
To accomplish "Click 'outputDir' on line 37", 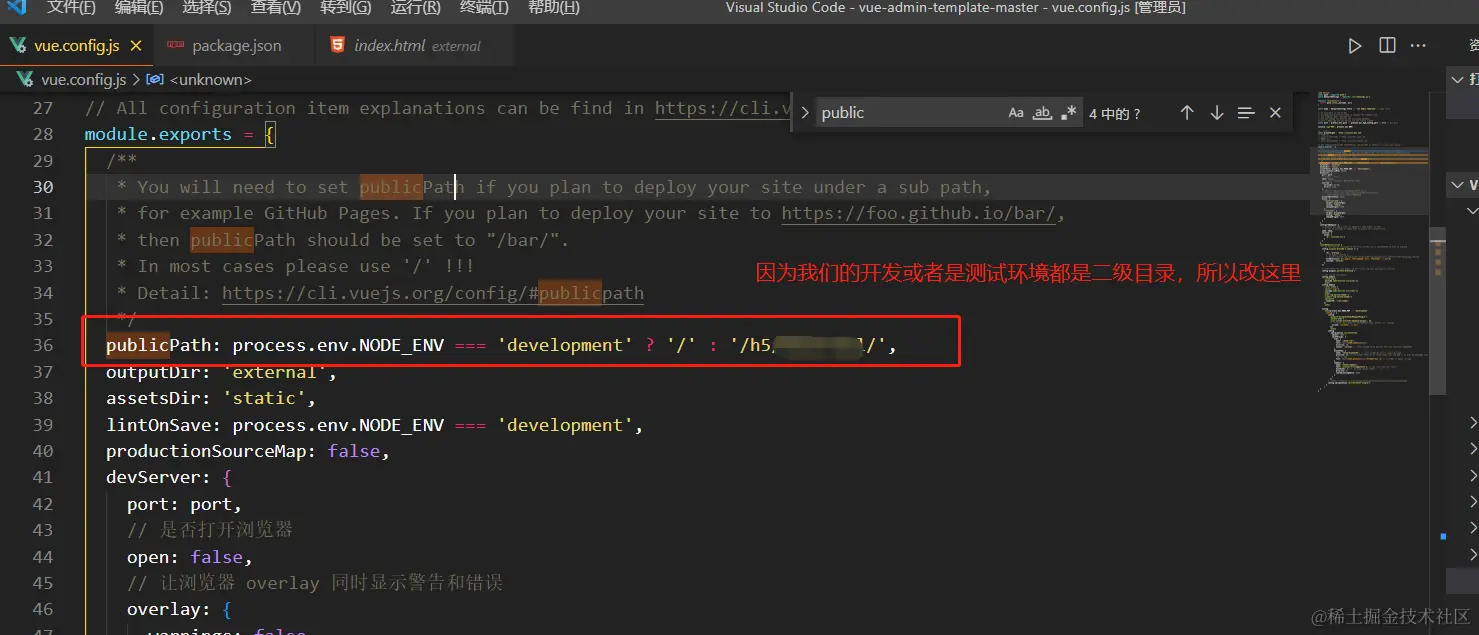I will (153, 372).
